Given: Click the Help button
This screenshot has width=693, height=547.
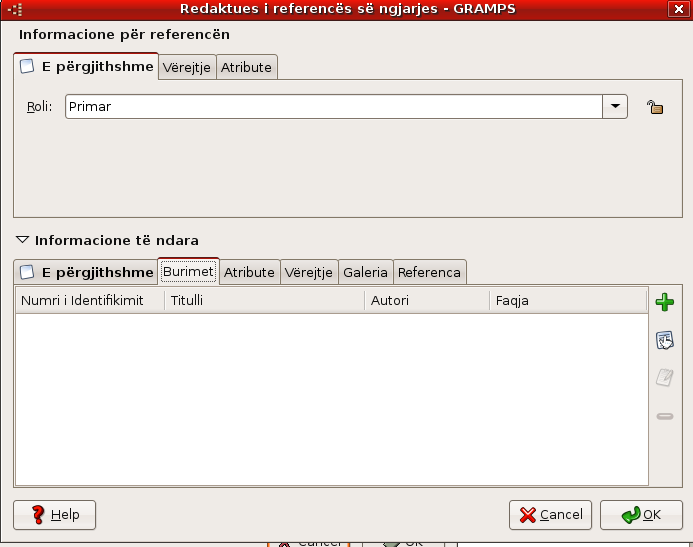Looking at the screenshot, I should click(54, 515).
